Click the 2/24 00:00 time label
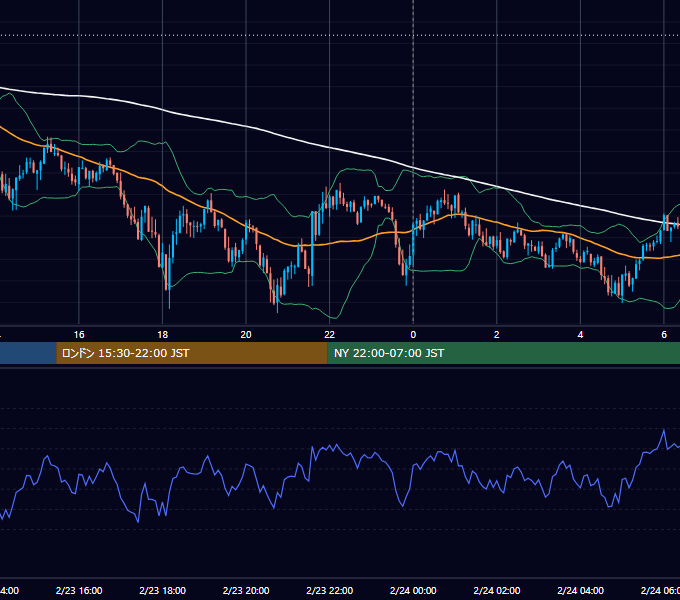The height and width of the screenshot is (600, 680). [x=413, y=590]
